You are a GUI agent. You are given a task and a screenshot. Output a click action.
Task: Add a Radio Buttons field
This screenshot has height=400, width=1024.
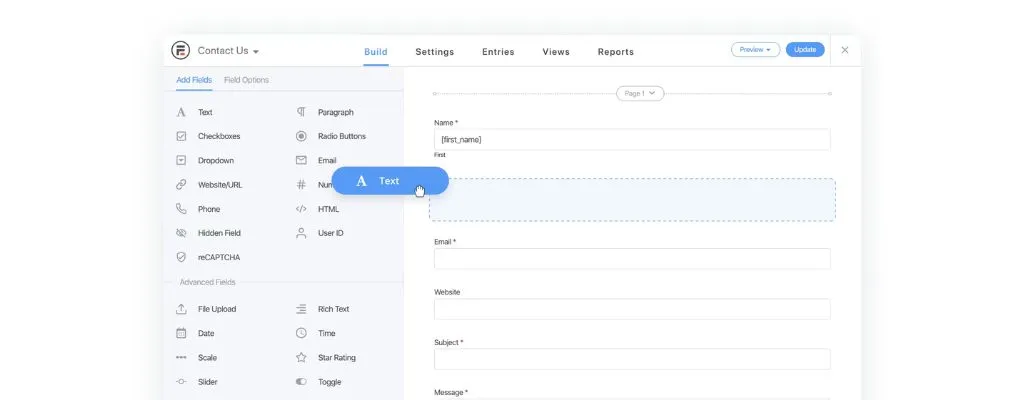click(330, 137)
